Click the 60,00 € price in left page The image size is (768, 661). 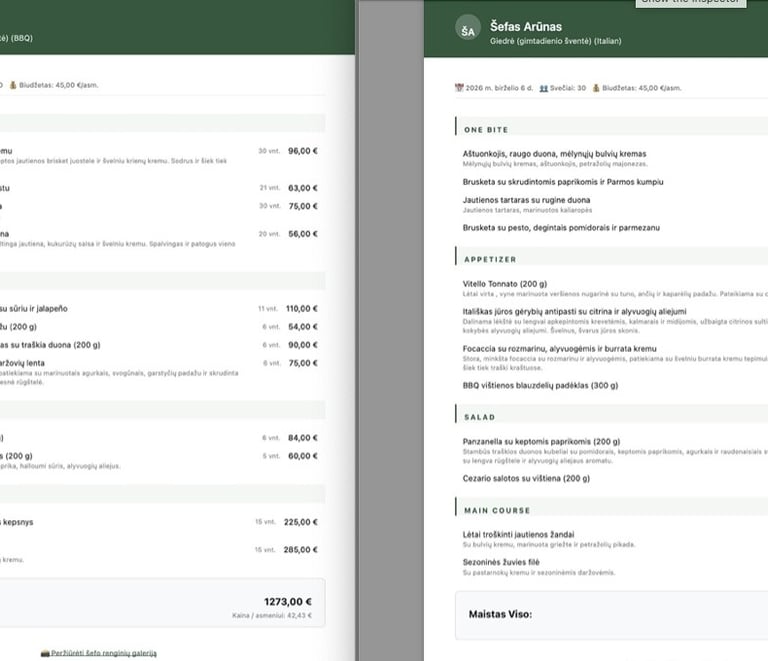coord(303,456)
